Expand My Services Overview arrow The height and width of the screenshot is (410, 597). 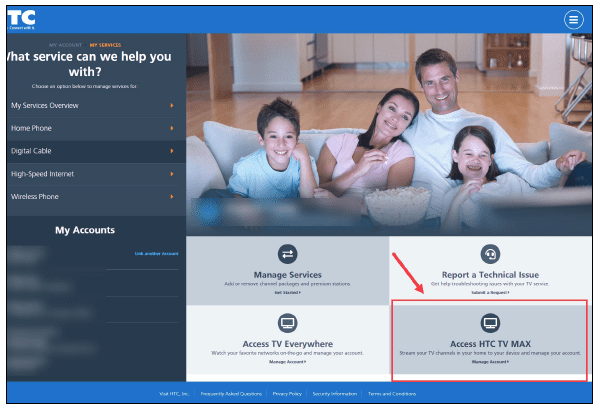click(172, 105)
